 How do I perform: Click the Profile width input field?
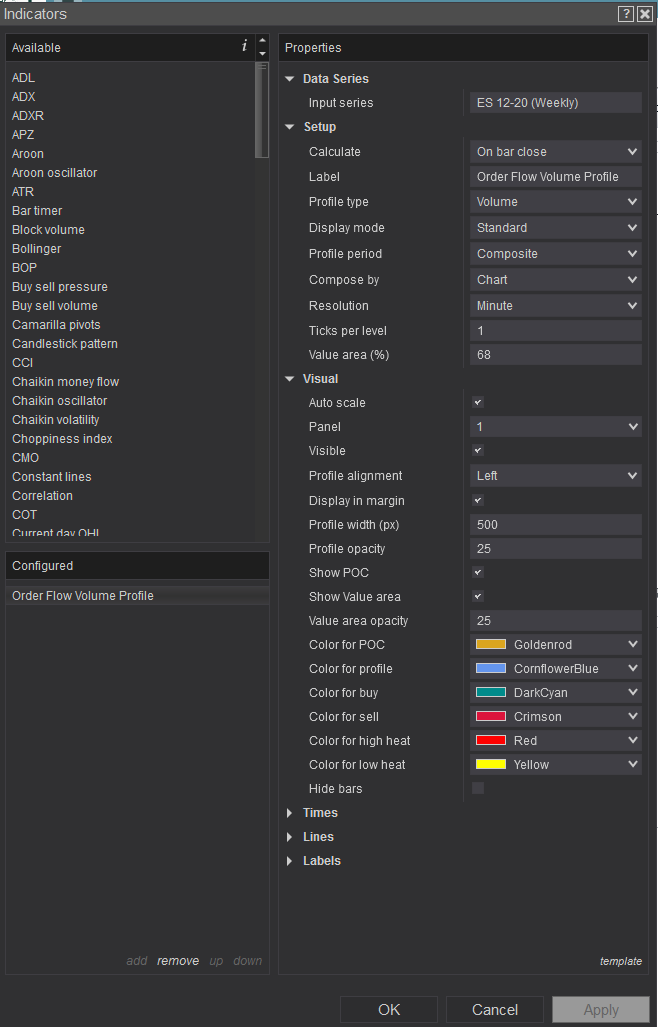click(x=556, y=525)
